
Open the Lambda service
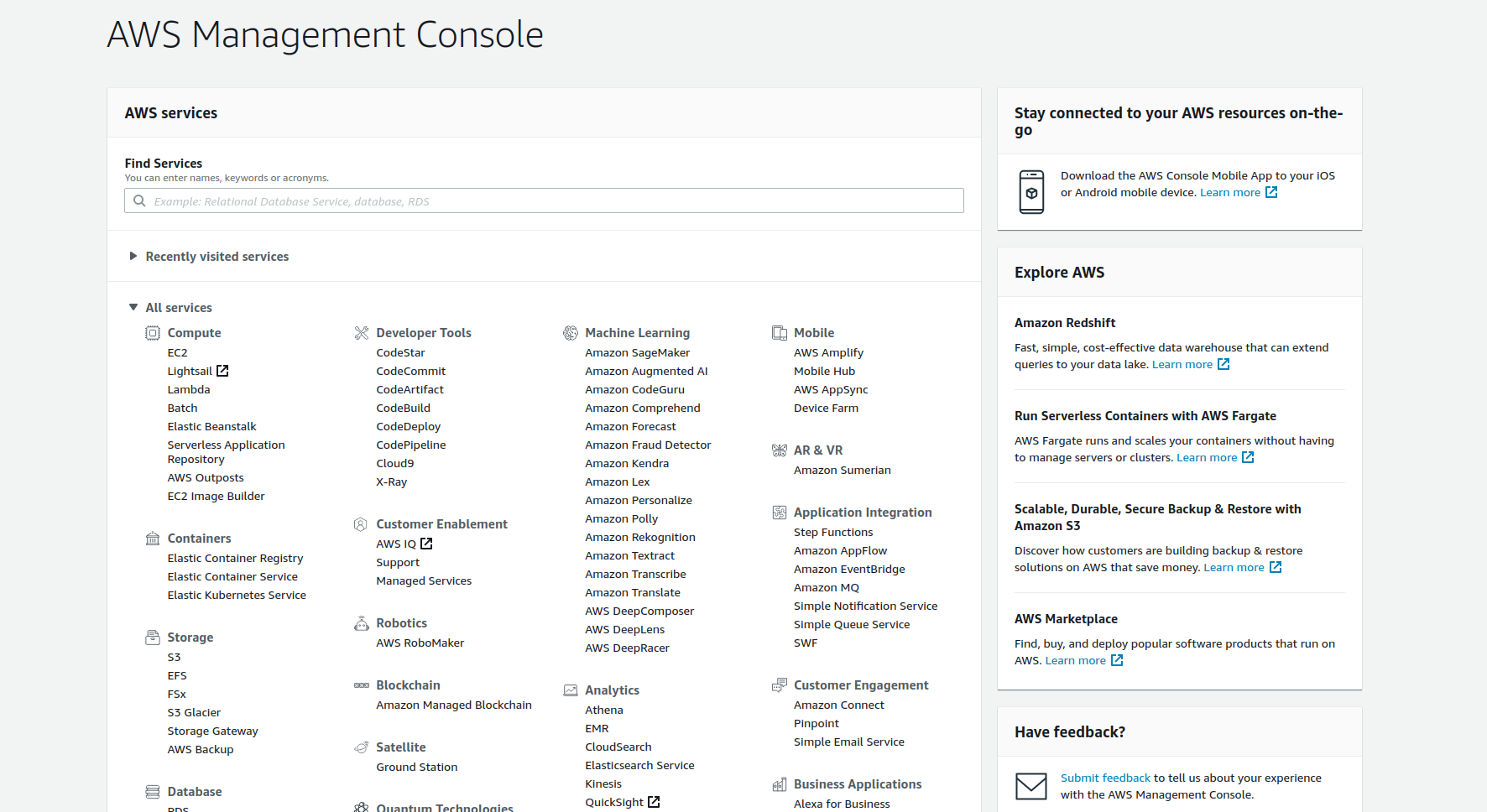(189, 390)
